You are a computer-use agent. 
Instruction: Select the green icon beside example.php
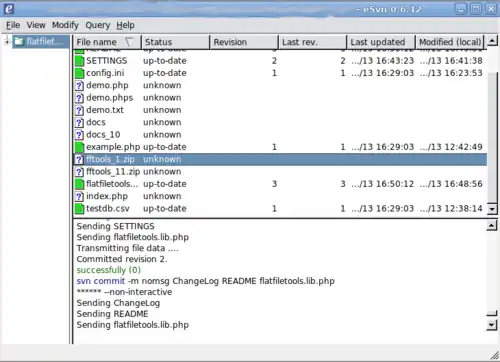[79, 147]
